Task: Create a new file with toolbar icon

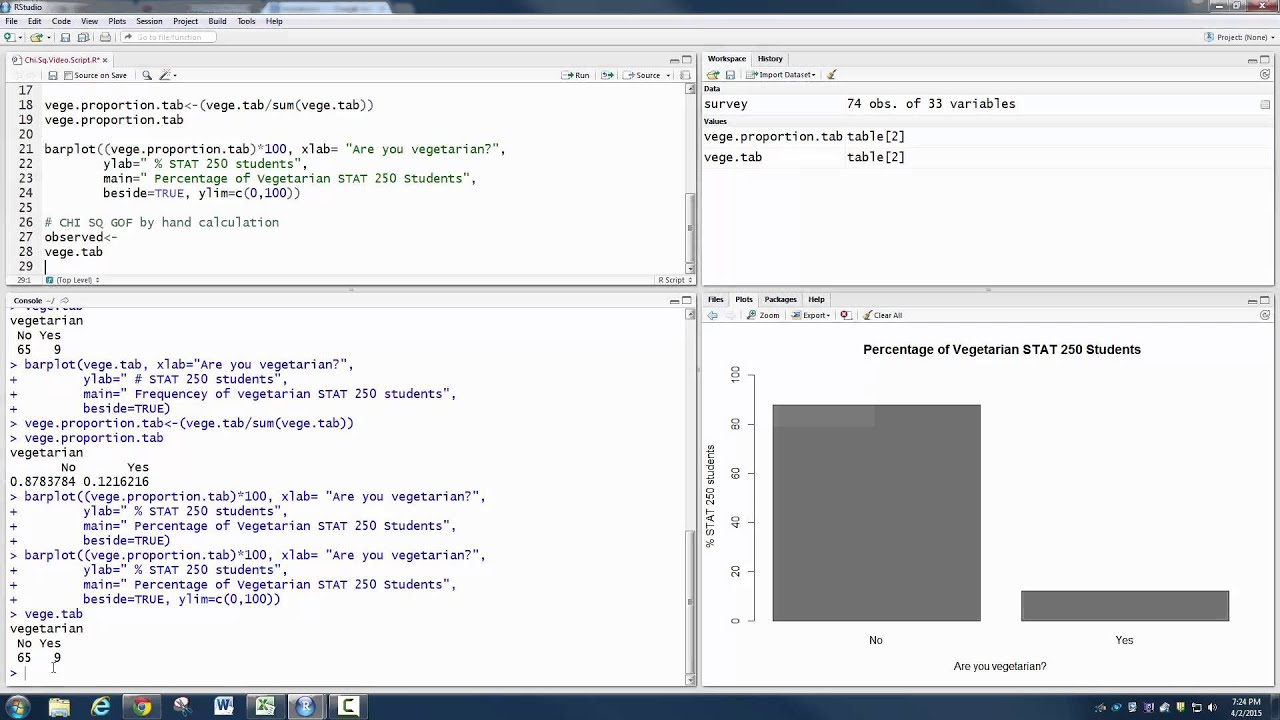Action: [9, 37]
